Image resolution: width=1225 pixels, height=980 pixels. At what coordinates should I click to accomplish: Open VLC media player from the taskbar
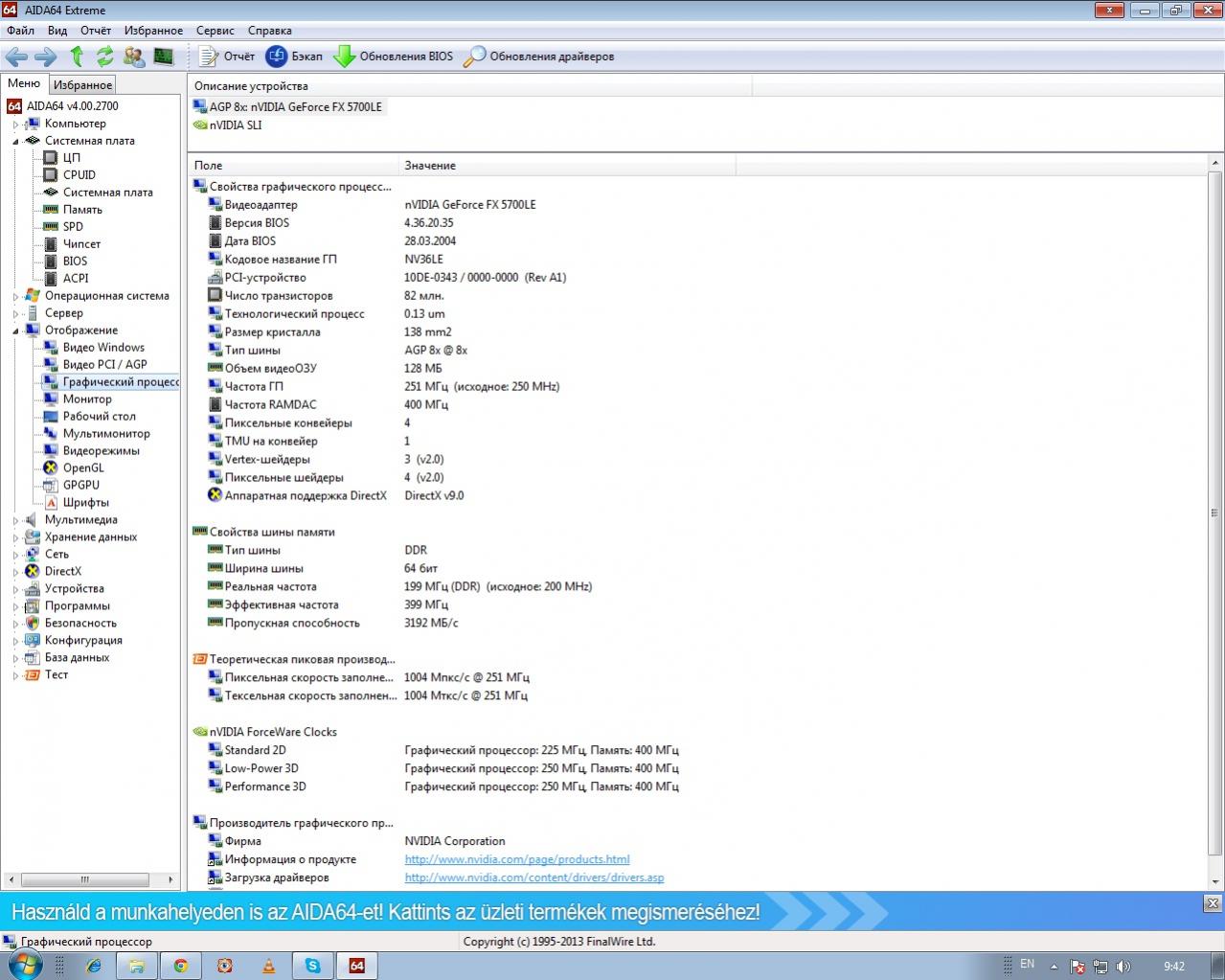point(268,966)
